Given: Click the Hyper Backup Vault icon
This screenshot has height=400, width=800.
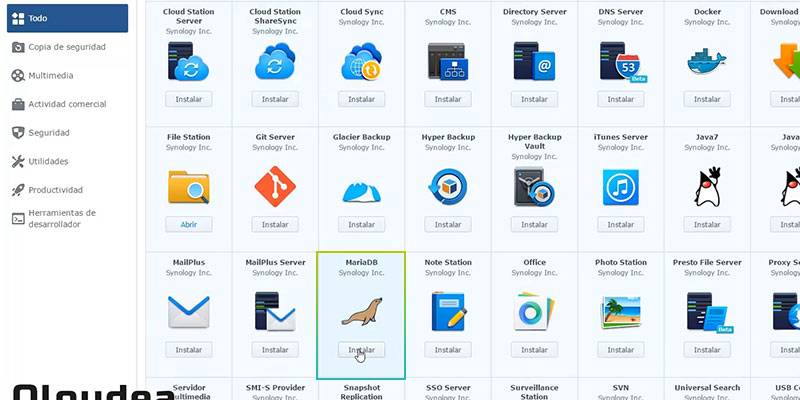Looking at the screenshot, I should pyautogui.click(x=534, y=187).
